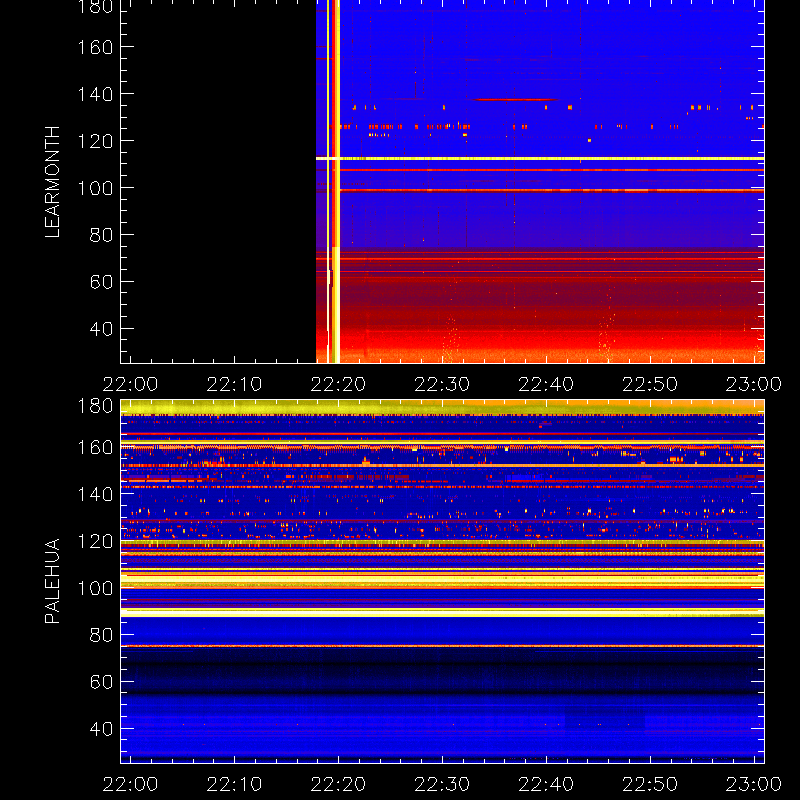Select Learmonth plot's 160 frequency label

click(x=95, y=47)
